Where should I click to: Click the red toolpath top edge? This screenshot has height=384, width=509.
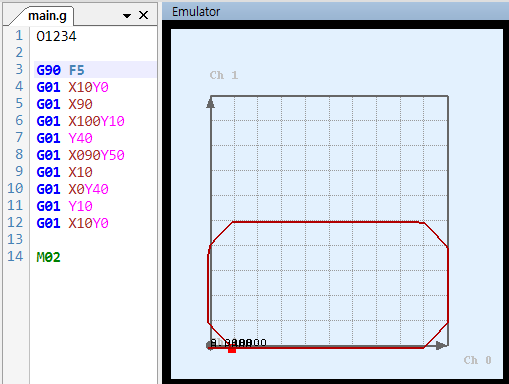click(x=328, y=222)
